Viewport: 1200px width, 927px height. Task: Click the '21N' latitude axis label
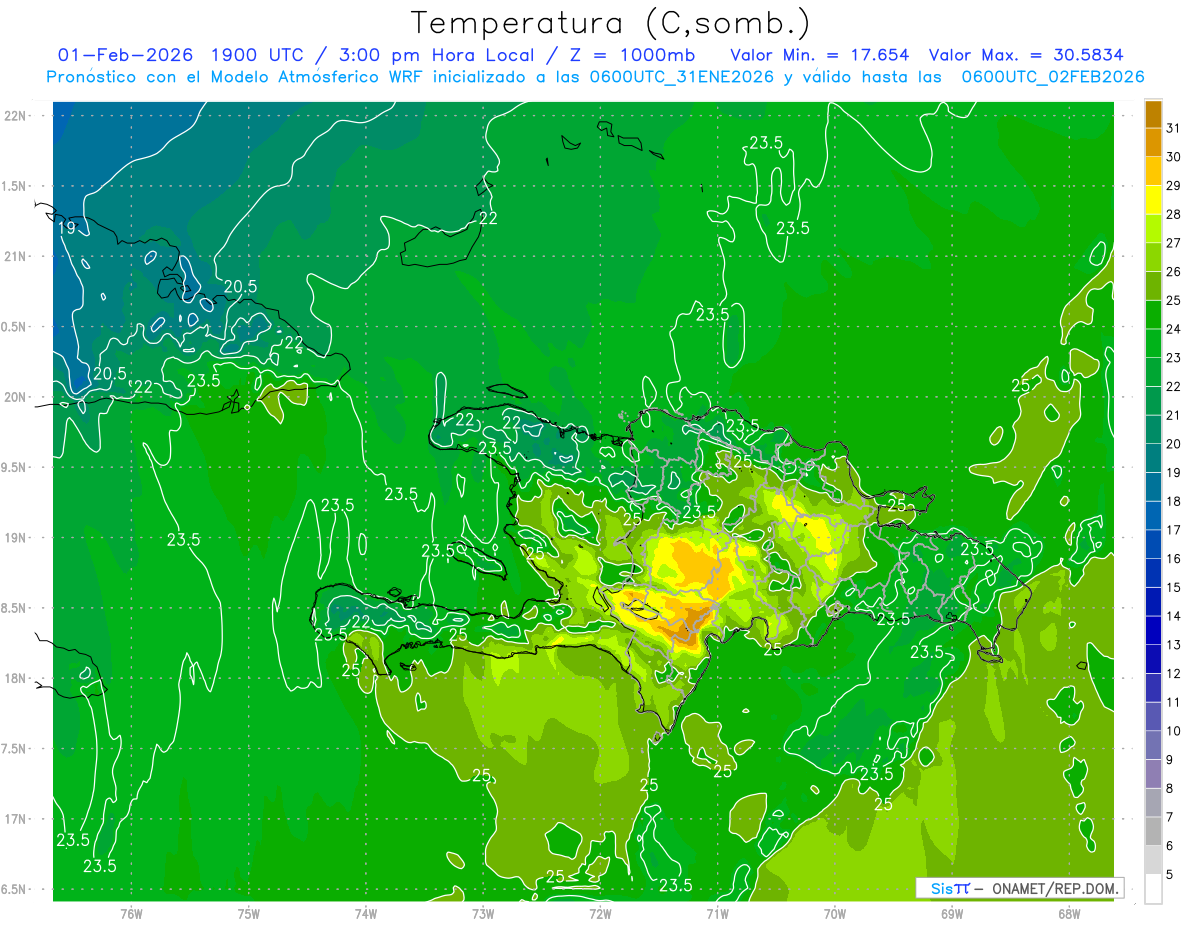click(15, 256)
